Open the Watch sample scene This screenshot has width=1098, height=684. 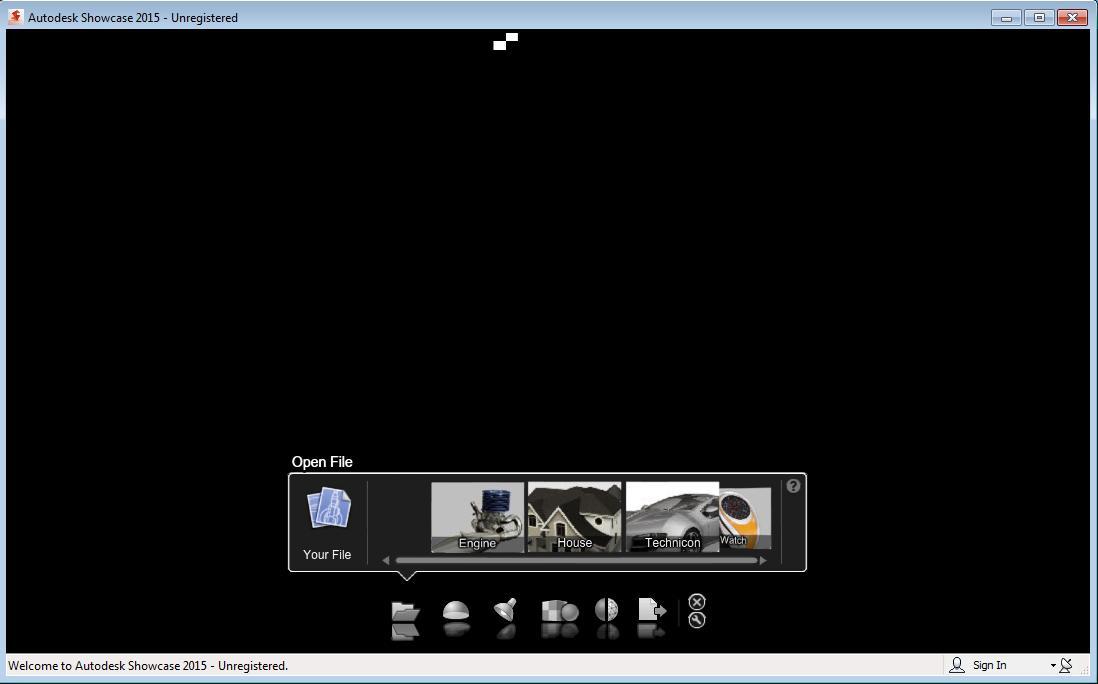tap(745, 519)
